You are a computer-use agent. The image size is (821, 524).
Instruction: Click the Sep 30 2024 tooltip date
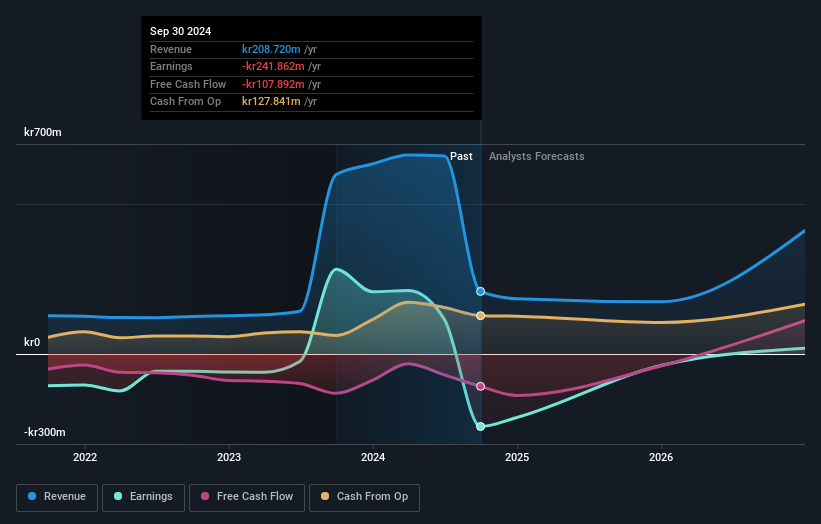point(181,31)
